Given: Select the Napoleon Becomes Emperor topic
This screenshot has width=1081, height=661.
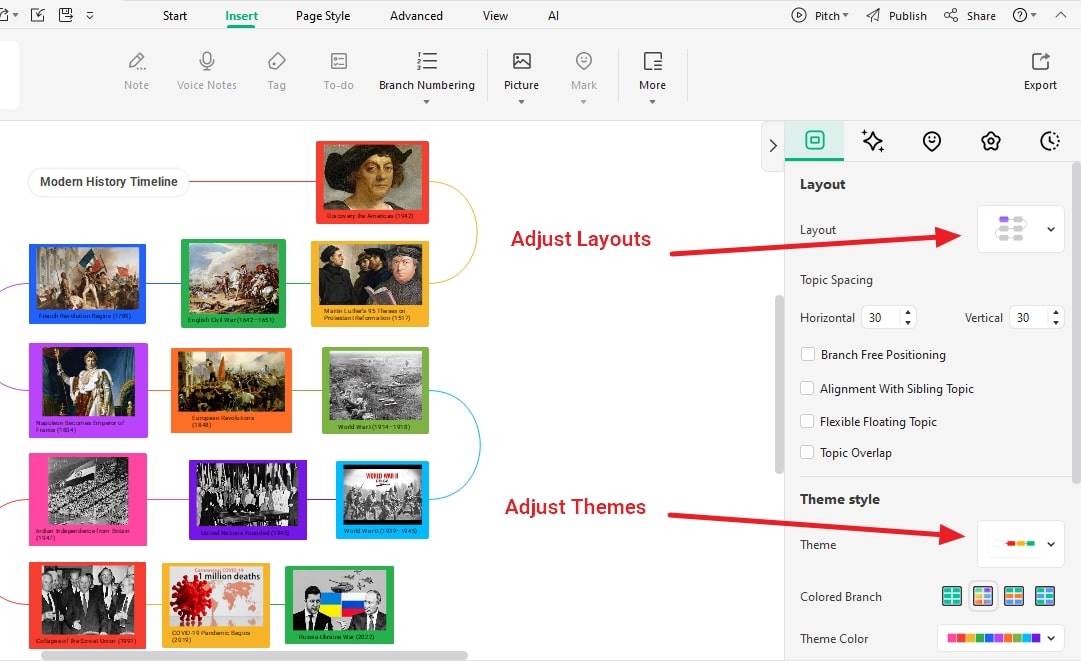Looking at the screenshot, I should (88, 390).
